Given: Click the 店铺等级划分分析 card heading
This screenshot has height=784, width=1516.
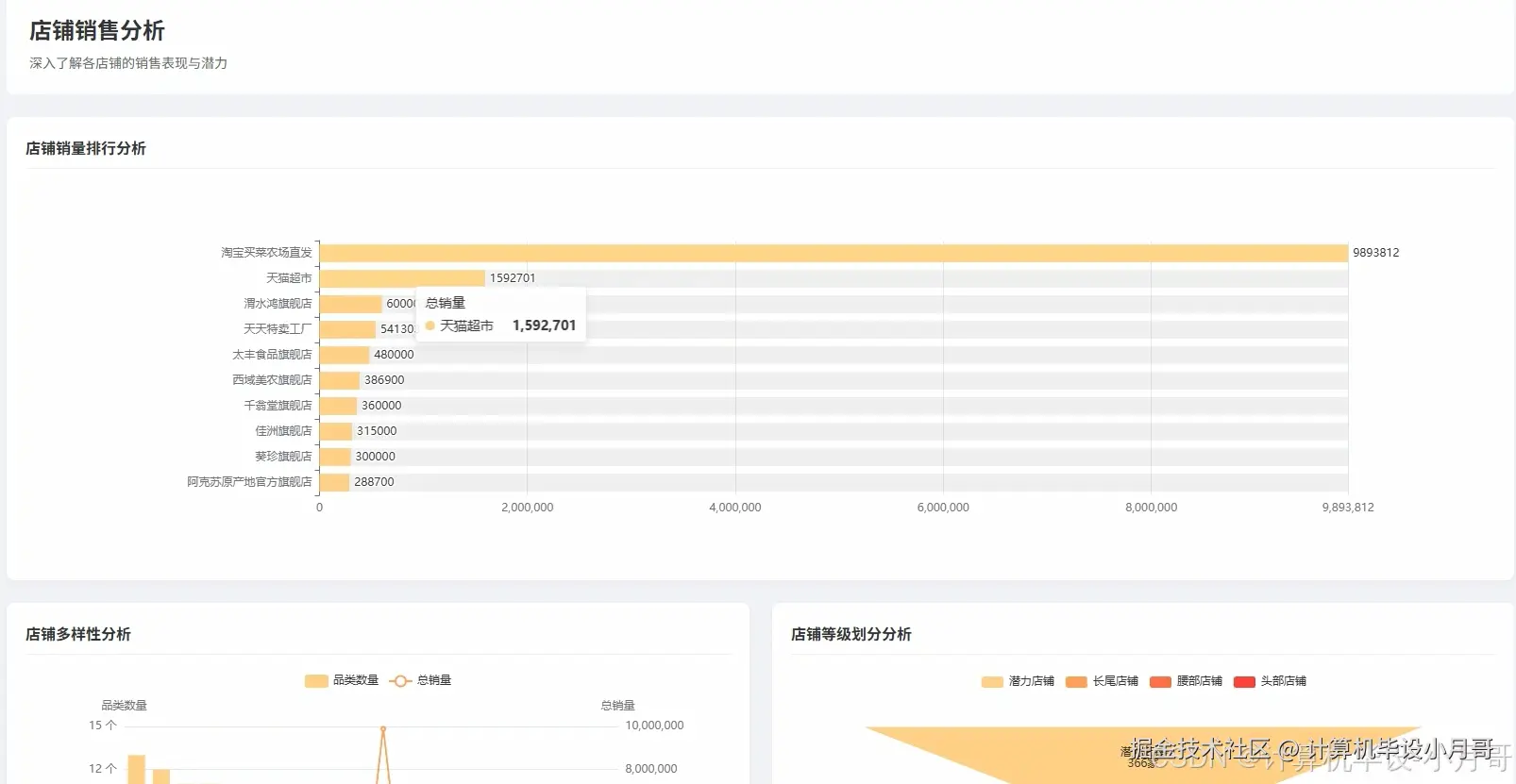Looking at the screenshot, I should point(851,634).
